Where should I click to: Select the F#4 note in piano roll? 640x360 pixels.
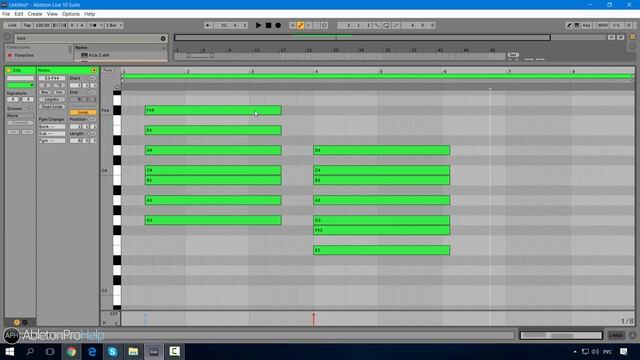coord(213,110)
